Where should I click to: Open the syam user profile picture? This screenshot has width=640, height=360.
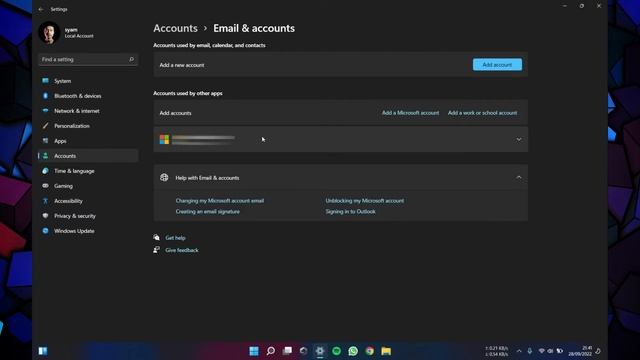pyautogui.click(x=49, y=32)
